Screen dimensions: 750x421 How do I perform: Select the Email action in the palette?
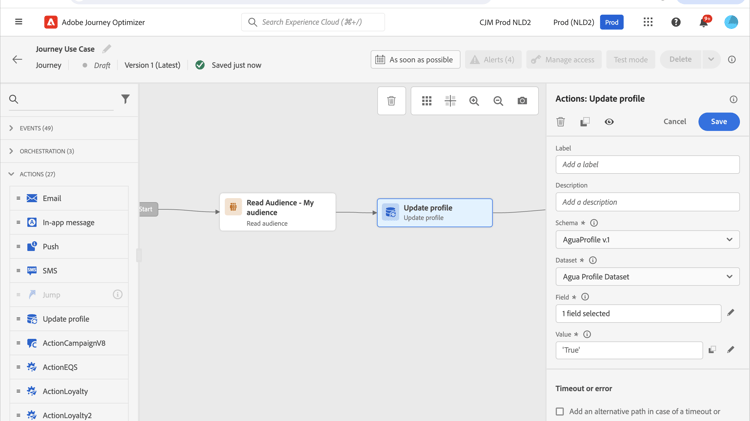(51, 198)
